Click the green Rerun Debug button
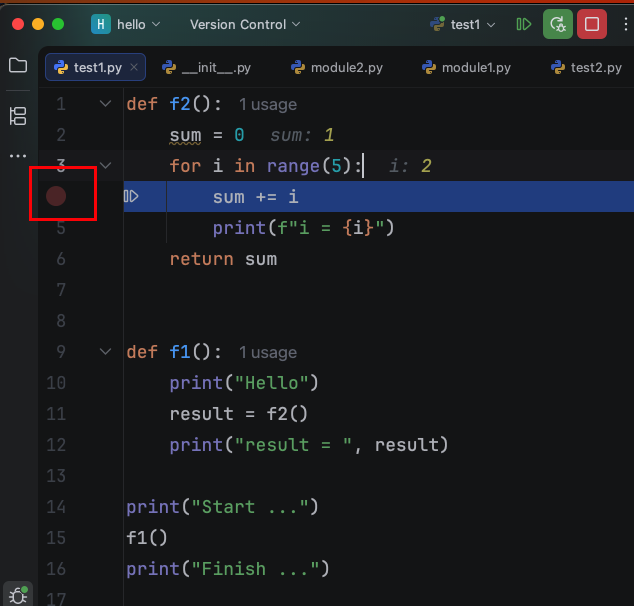 (558, 24)
